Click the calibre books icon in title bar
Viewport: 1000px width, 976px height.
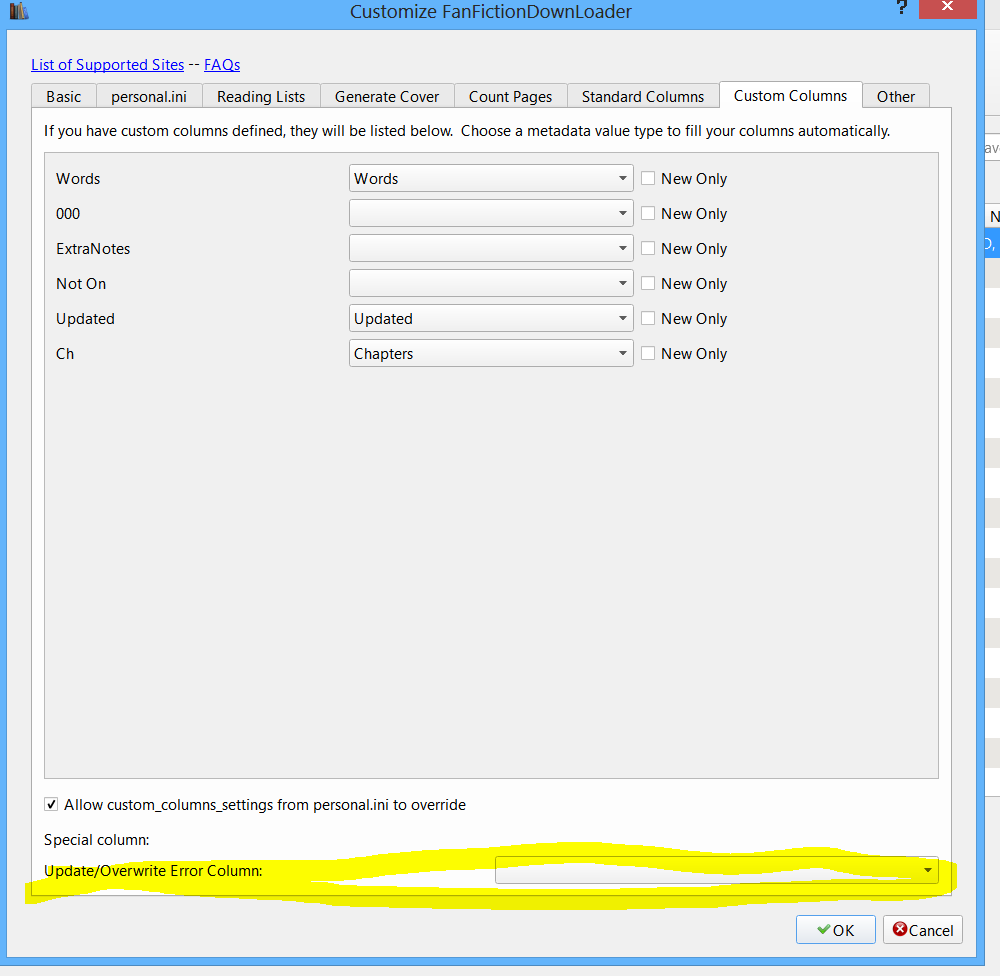[18, 10]
